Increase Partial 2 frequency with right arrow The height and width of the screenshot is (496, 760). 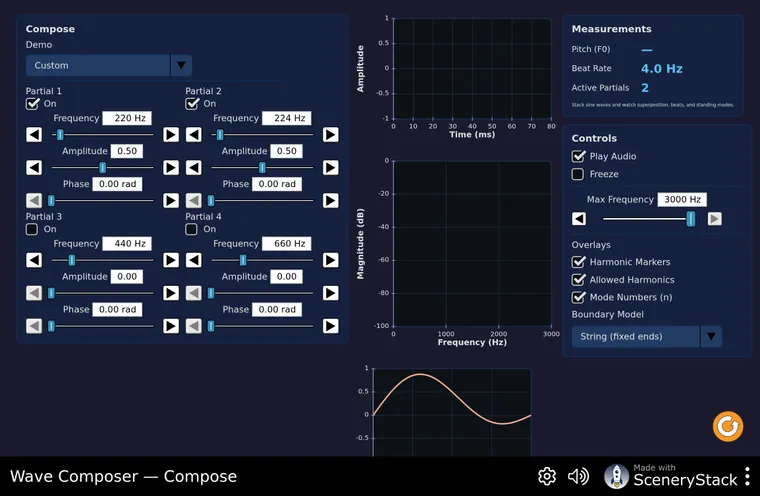[x=331, y=135]
